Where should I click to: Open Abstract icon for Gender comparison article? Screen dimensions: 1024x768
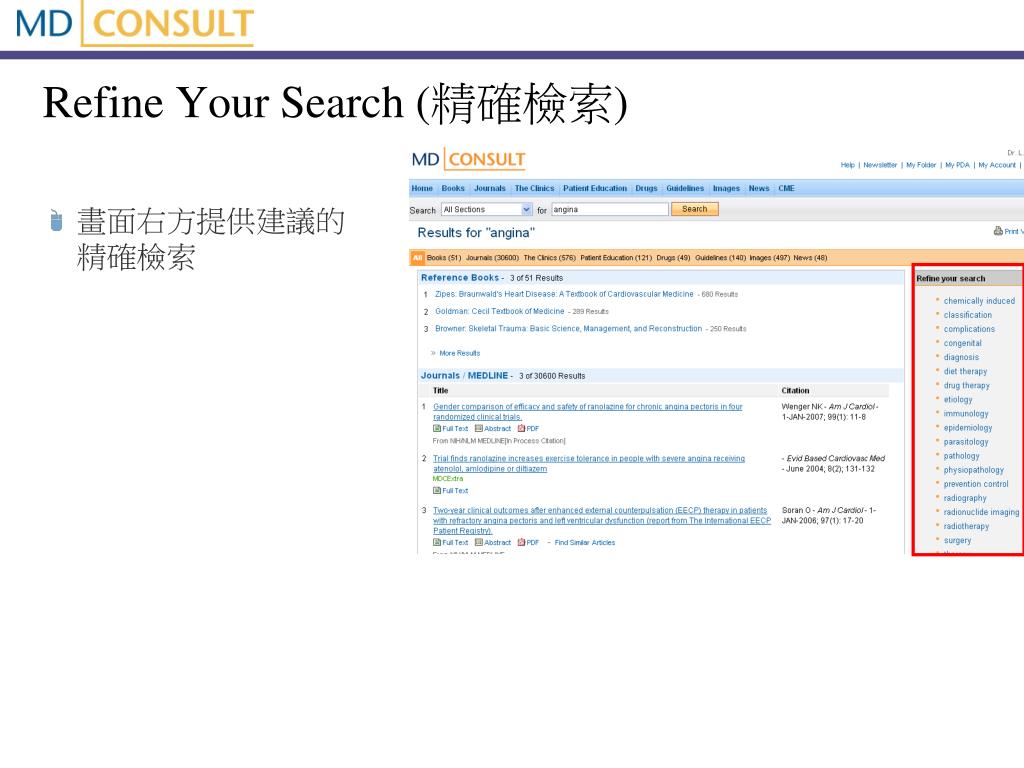(479, 428)
